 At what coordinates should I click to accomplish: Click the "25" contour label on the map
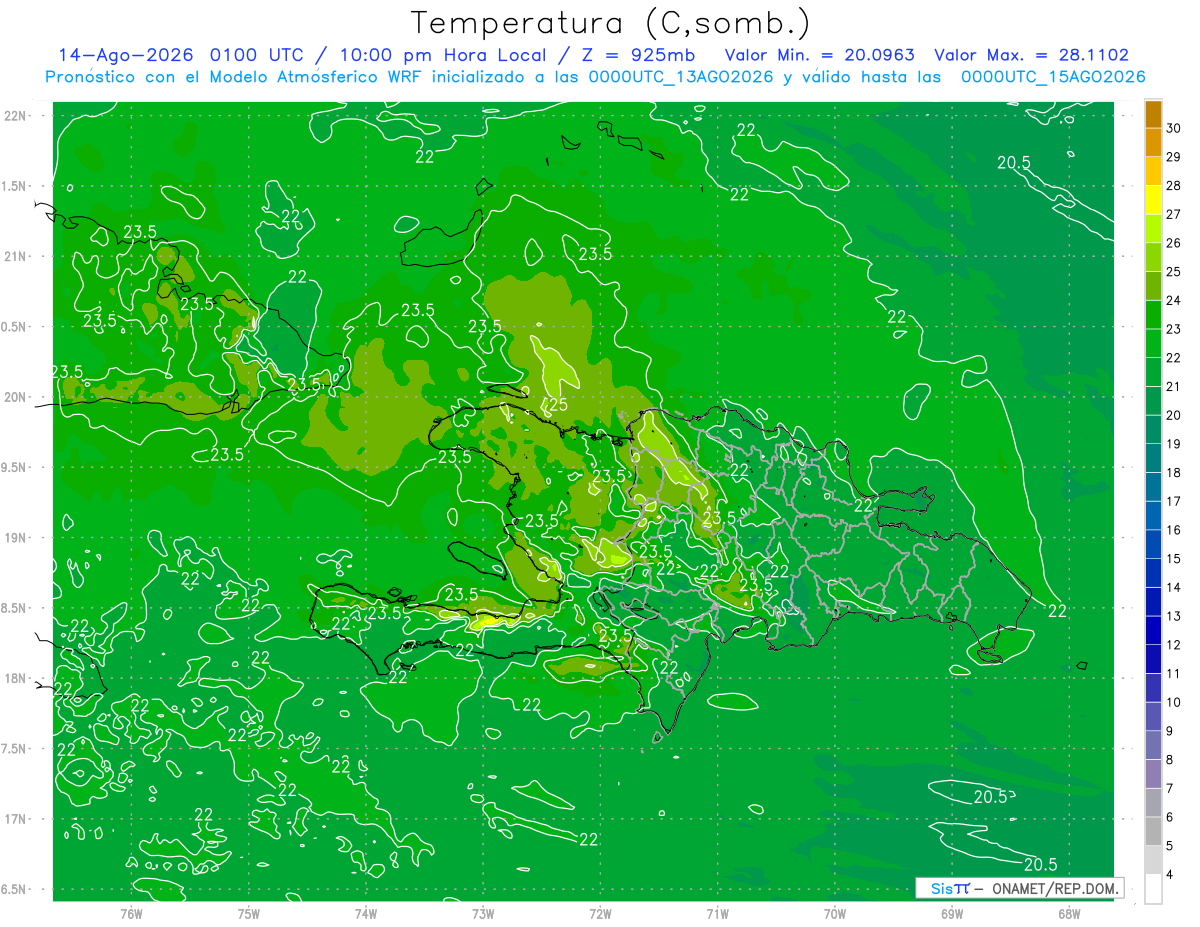click(x=557, y=404)
